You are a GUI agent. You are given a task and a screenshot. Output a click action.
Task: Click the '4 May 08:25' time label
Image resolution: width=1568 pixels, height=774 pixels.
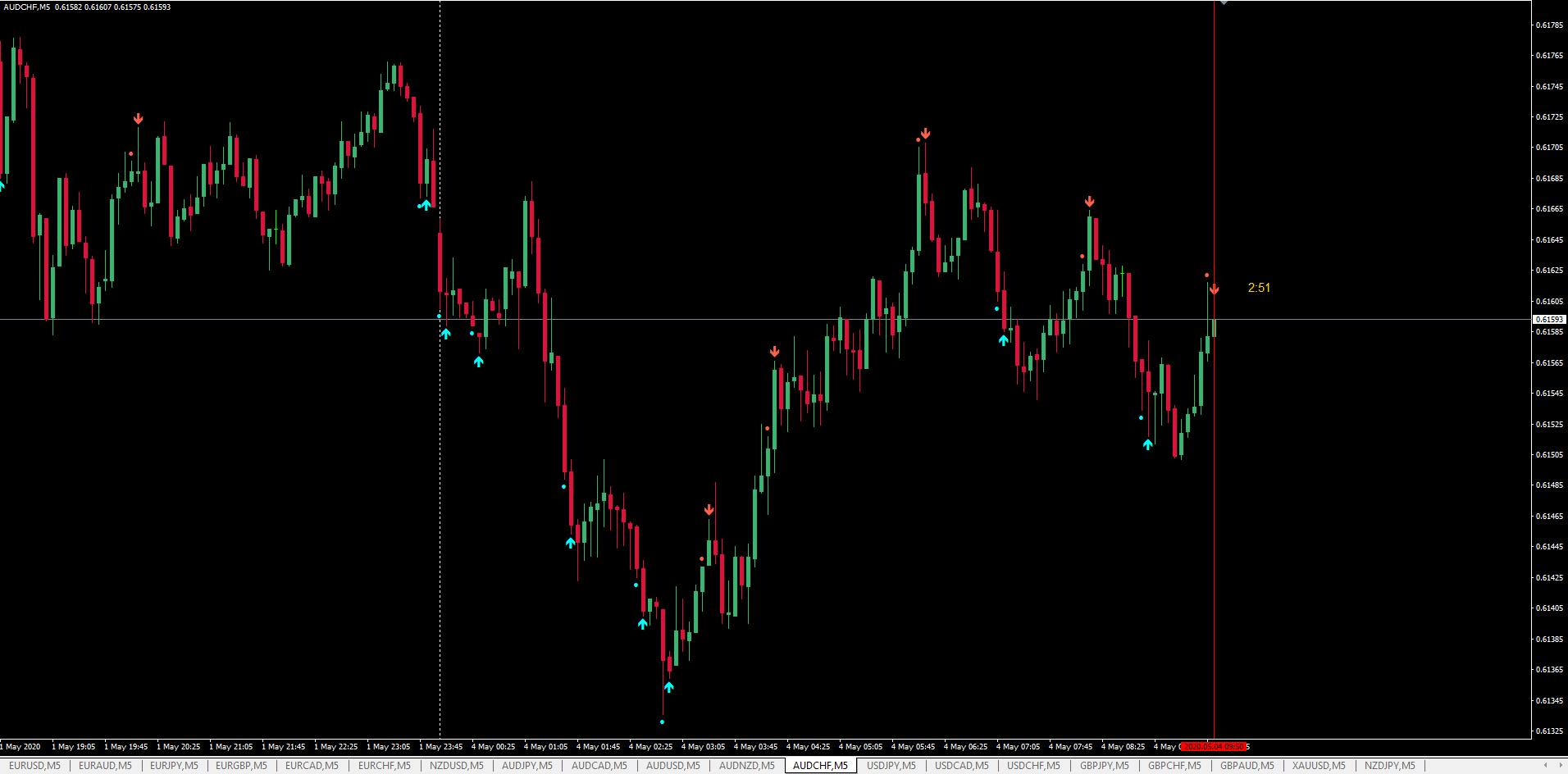coord(1123,747)
